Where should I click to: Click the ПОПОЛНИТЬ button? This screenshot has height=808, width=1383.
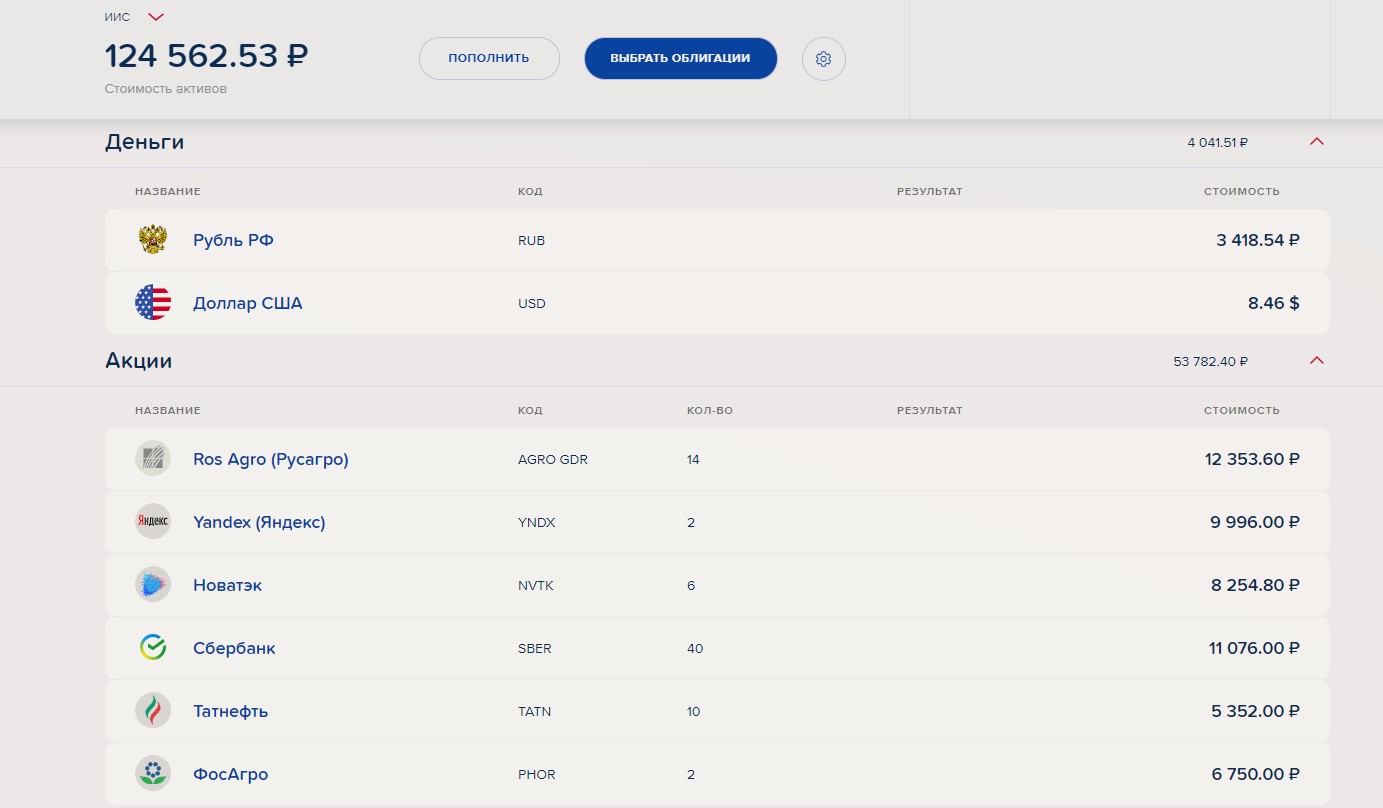(489, 58)
